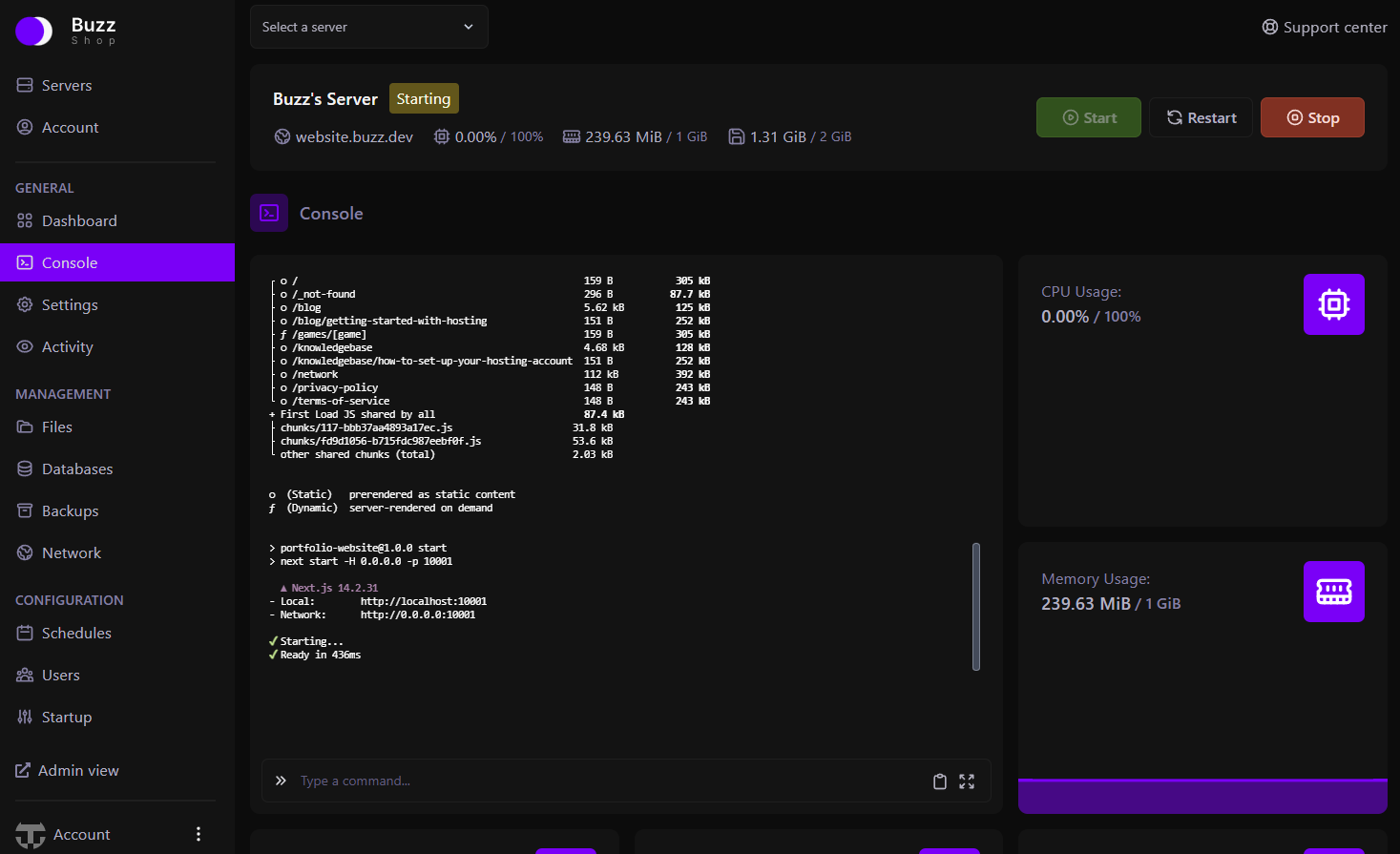
Task: Switch to the Settings page in the sidebar
Action: pyautogui.click(x=70, y=304)
